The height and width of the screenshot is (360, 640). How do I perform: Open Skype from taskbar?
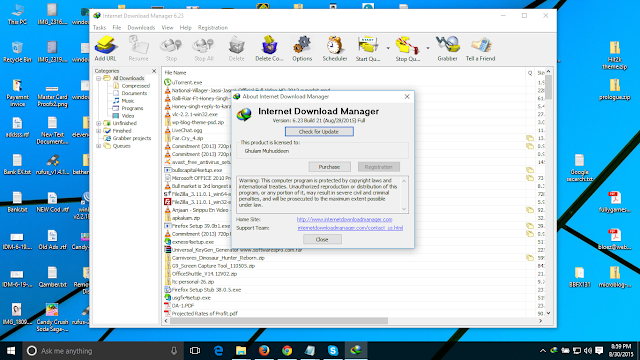[333, 351]
